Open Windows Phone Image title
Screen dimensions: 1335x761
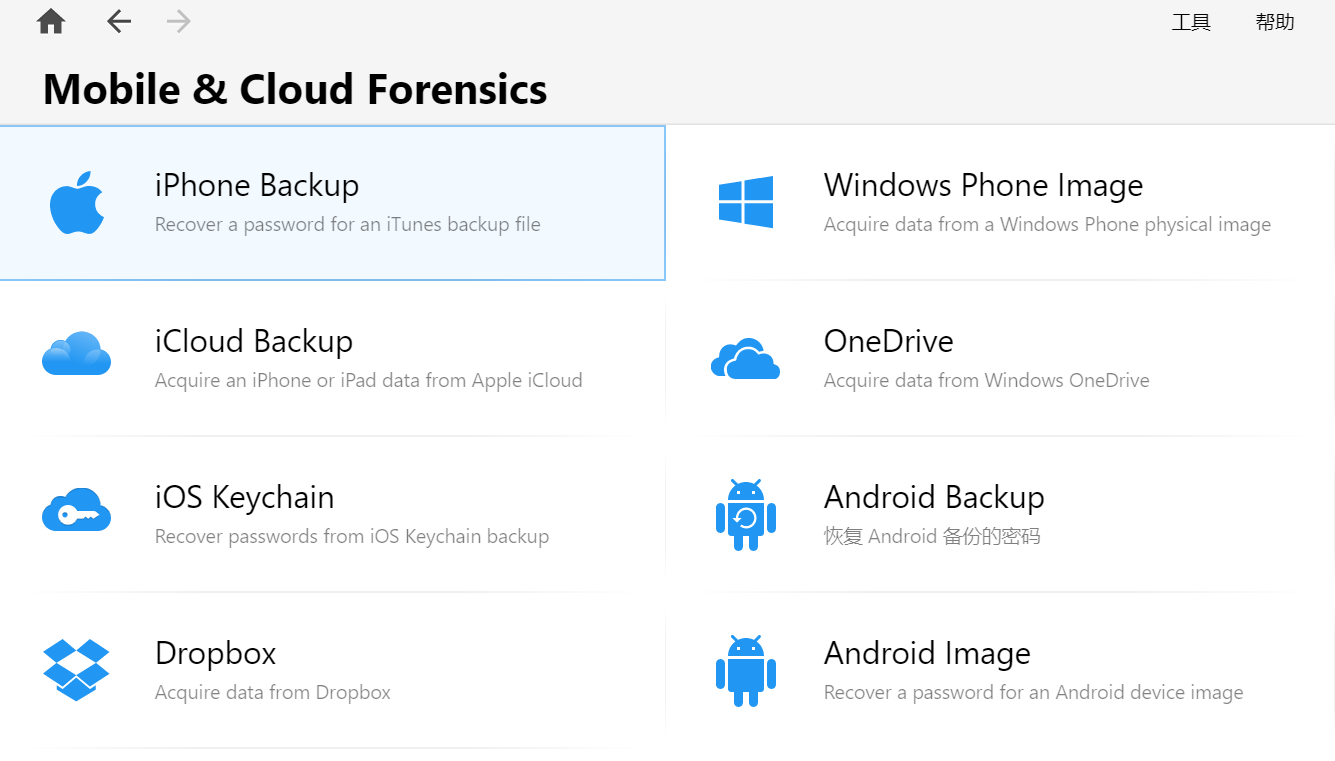tap(983, 185)
